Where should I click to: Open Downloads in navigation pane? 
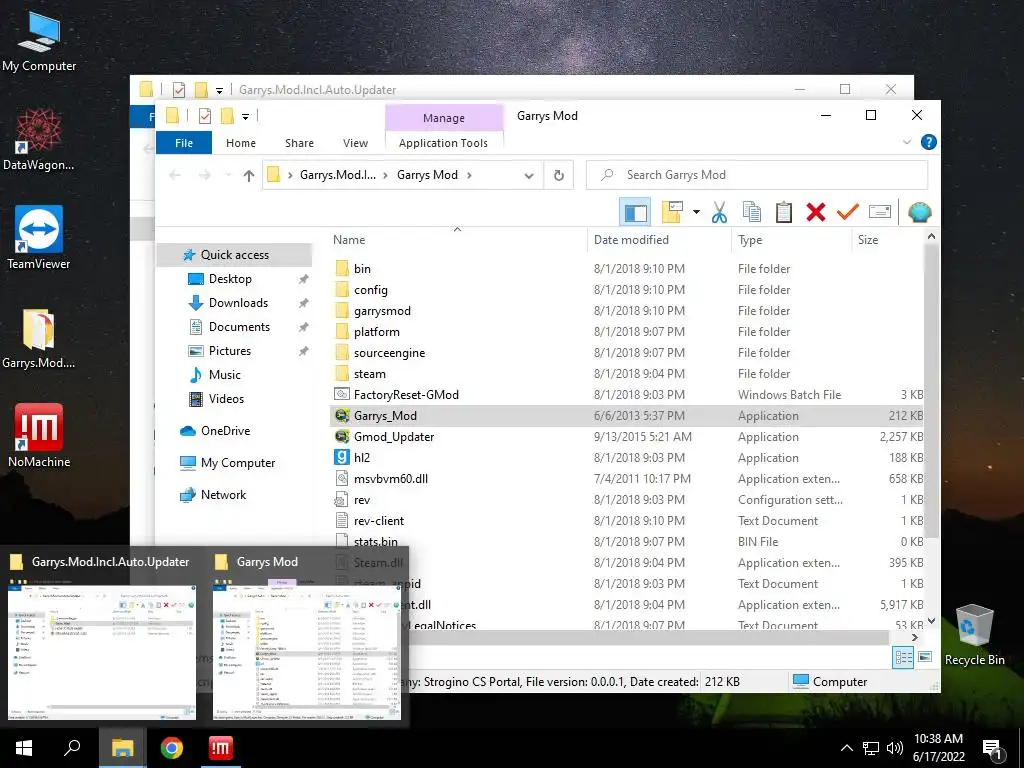tap(238, 303)
